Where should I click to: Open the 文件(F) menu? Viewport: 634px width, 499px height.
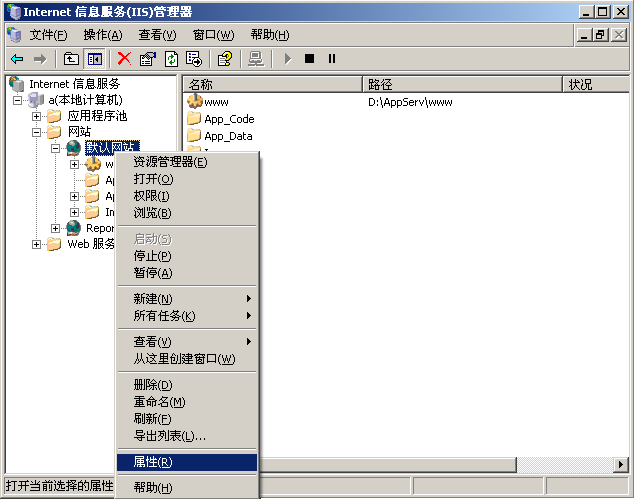click(49, 35)
